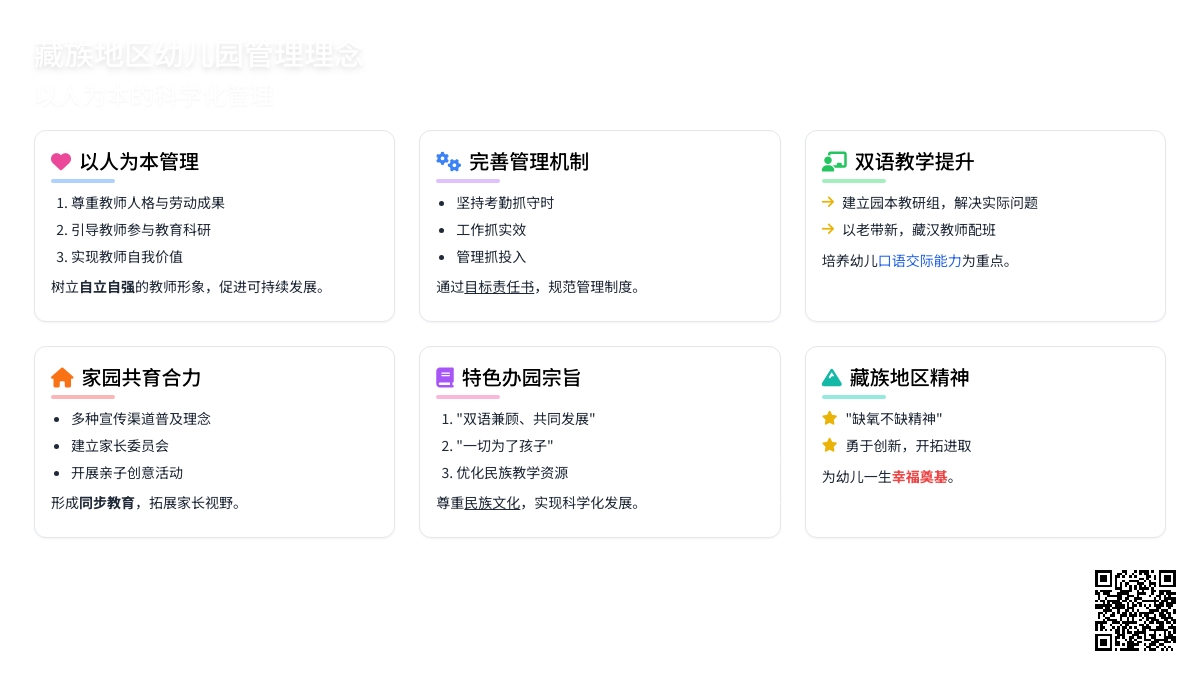1200x675 pixels.
Task: Click list item 引导教师参与教育科研
Action: pos(141,230)
